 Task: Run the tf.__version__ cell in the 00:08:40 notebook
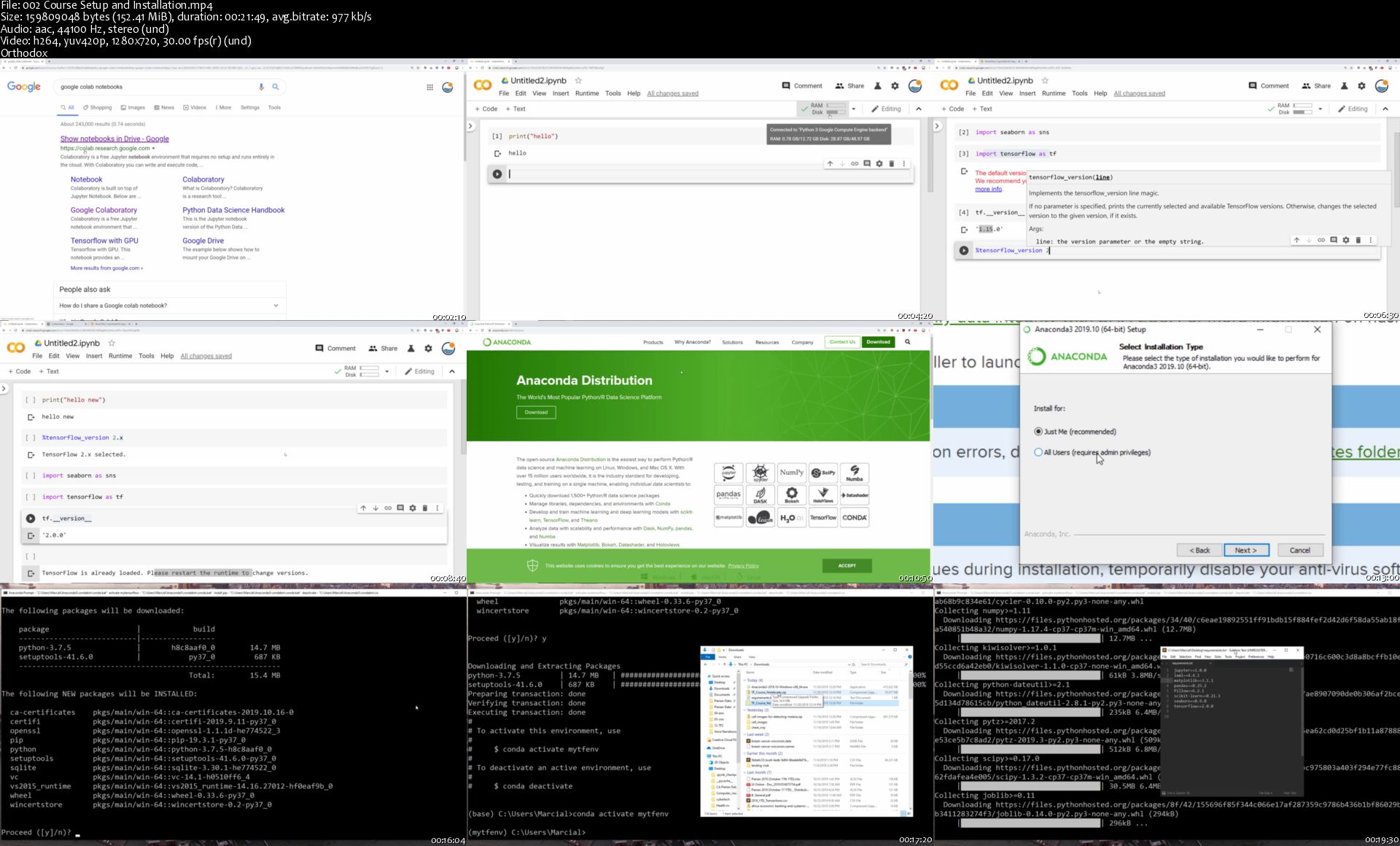[x=31, y=519]
